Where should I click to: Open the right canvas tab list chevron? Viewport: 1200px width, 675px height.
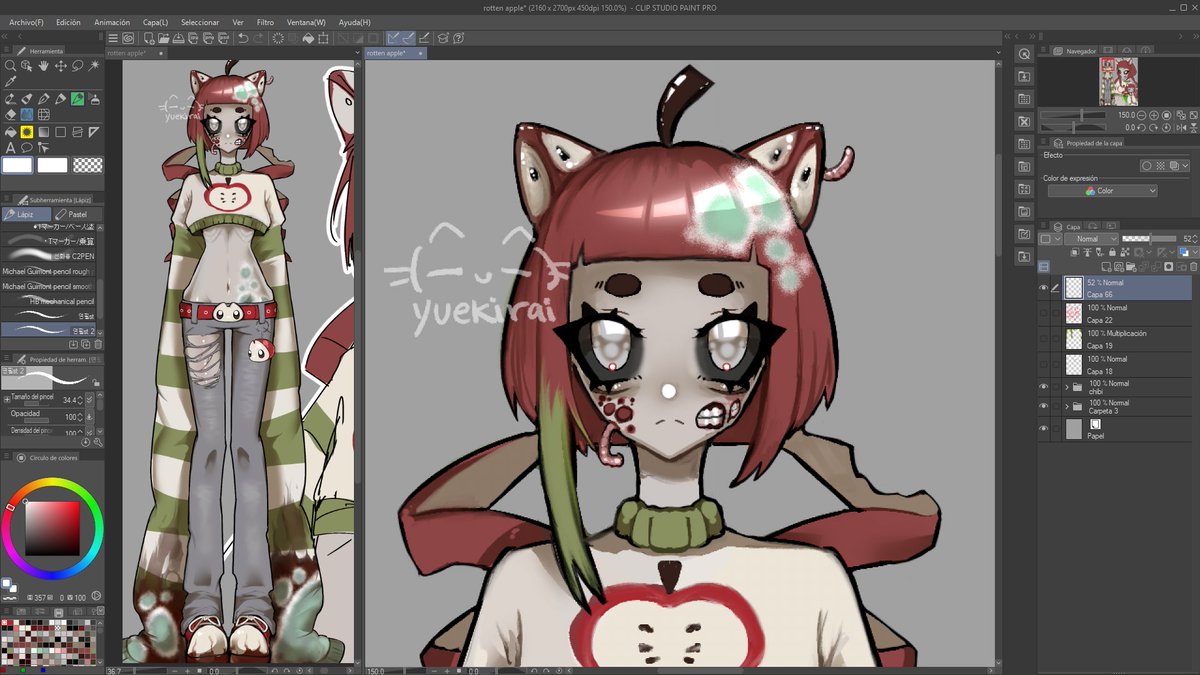[x=999, y=53]
